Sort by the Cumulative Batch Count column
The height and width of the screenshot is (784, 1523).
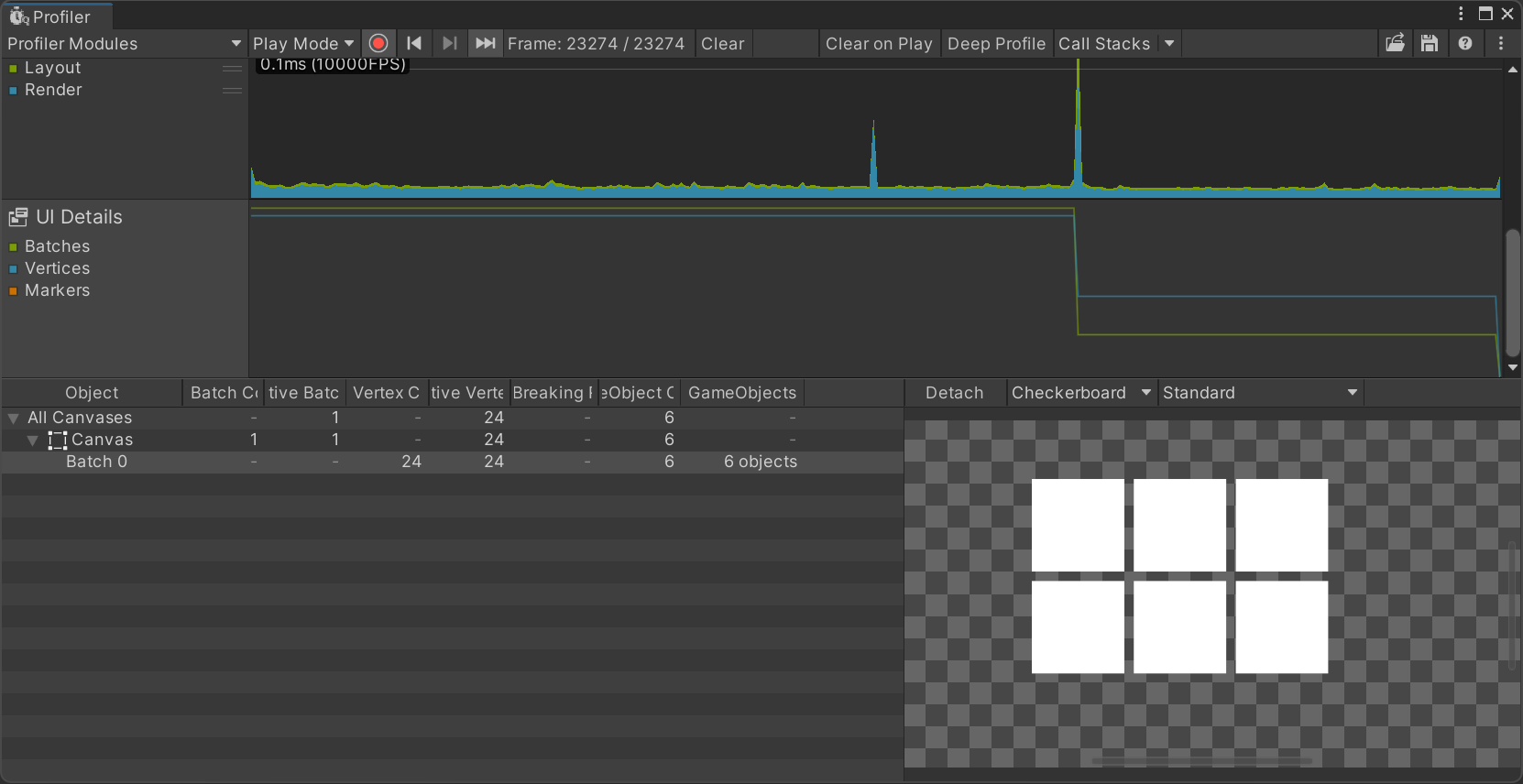point(304,393)
